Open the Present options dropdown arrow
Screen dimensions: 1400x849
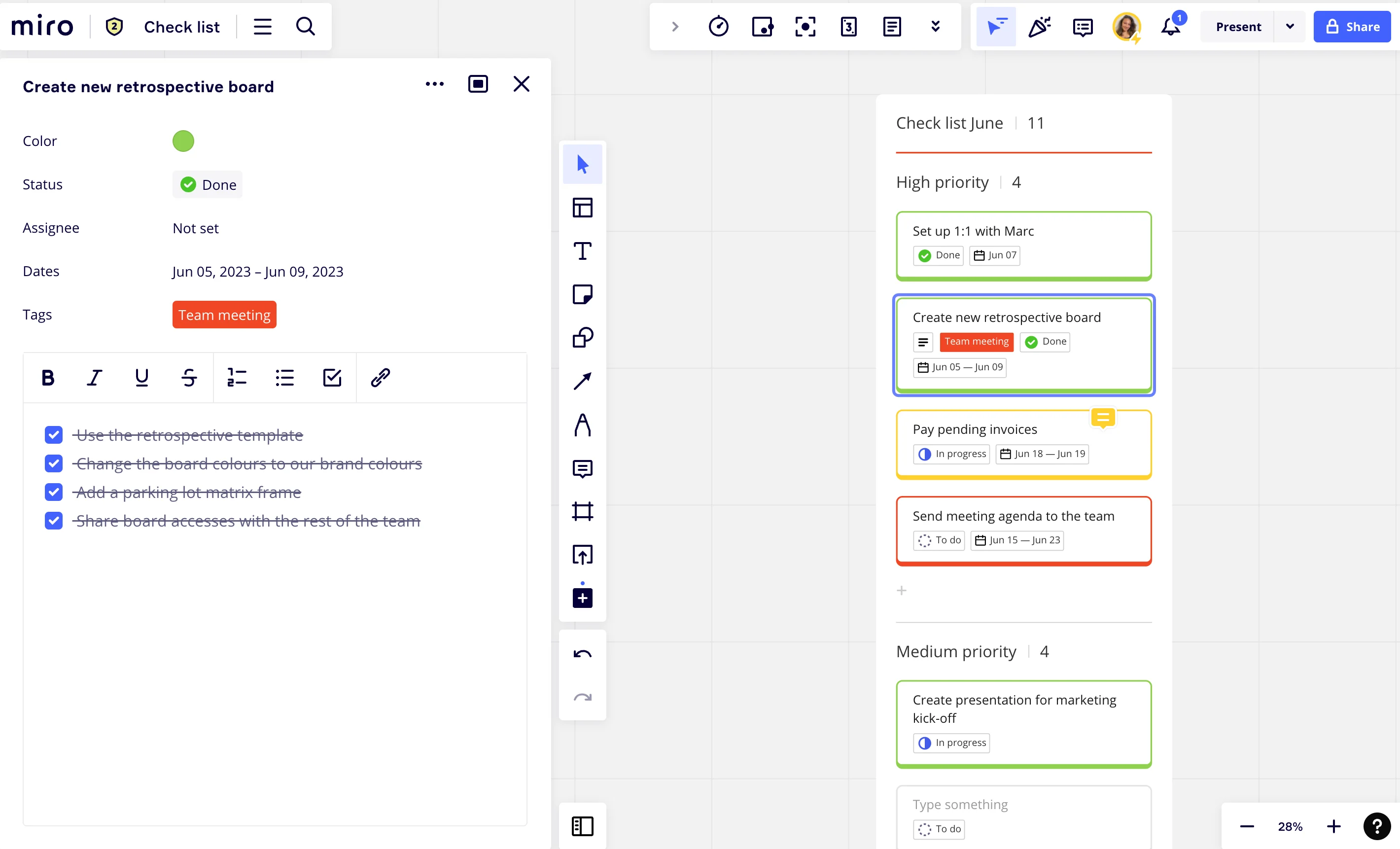pos(1290,27)
